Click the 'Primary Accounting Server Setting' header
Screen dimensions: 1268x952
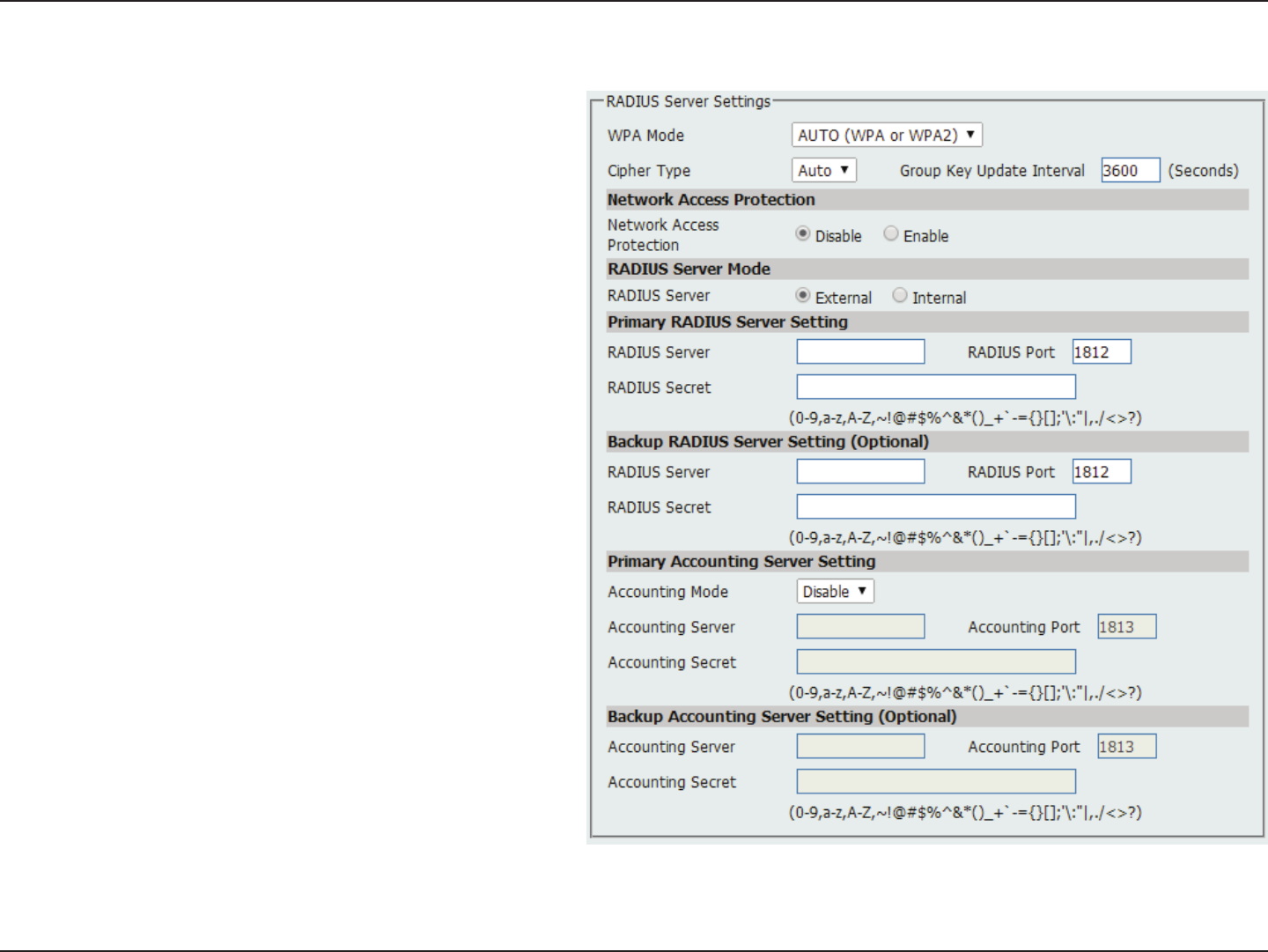click(741, 561)
